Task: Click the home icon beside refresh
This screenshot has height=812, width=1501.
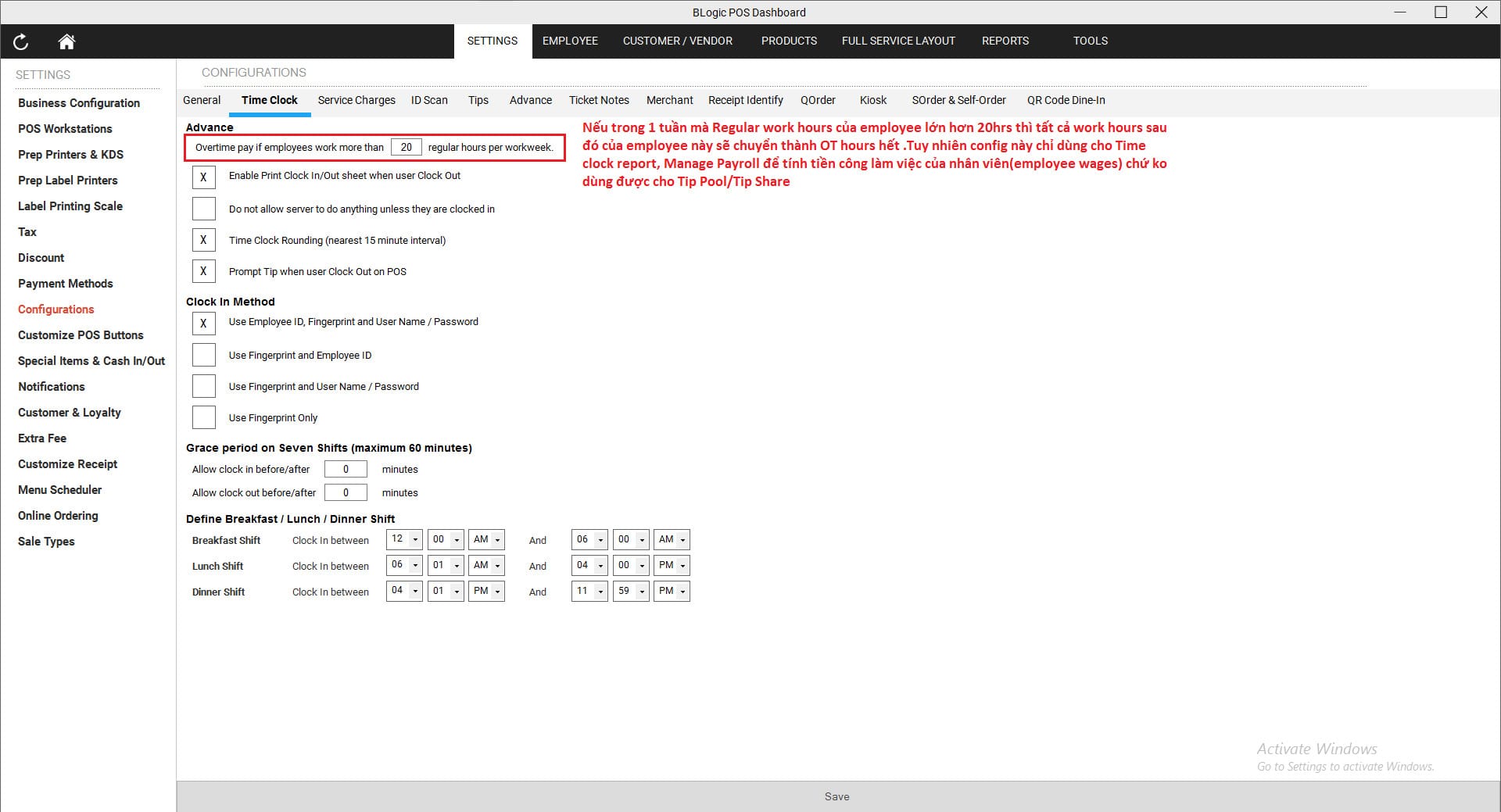Action: tap(66, 42)
